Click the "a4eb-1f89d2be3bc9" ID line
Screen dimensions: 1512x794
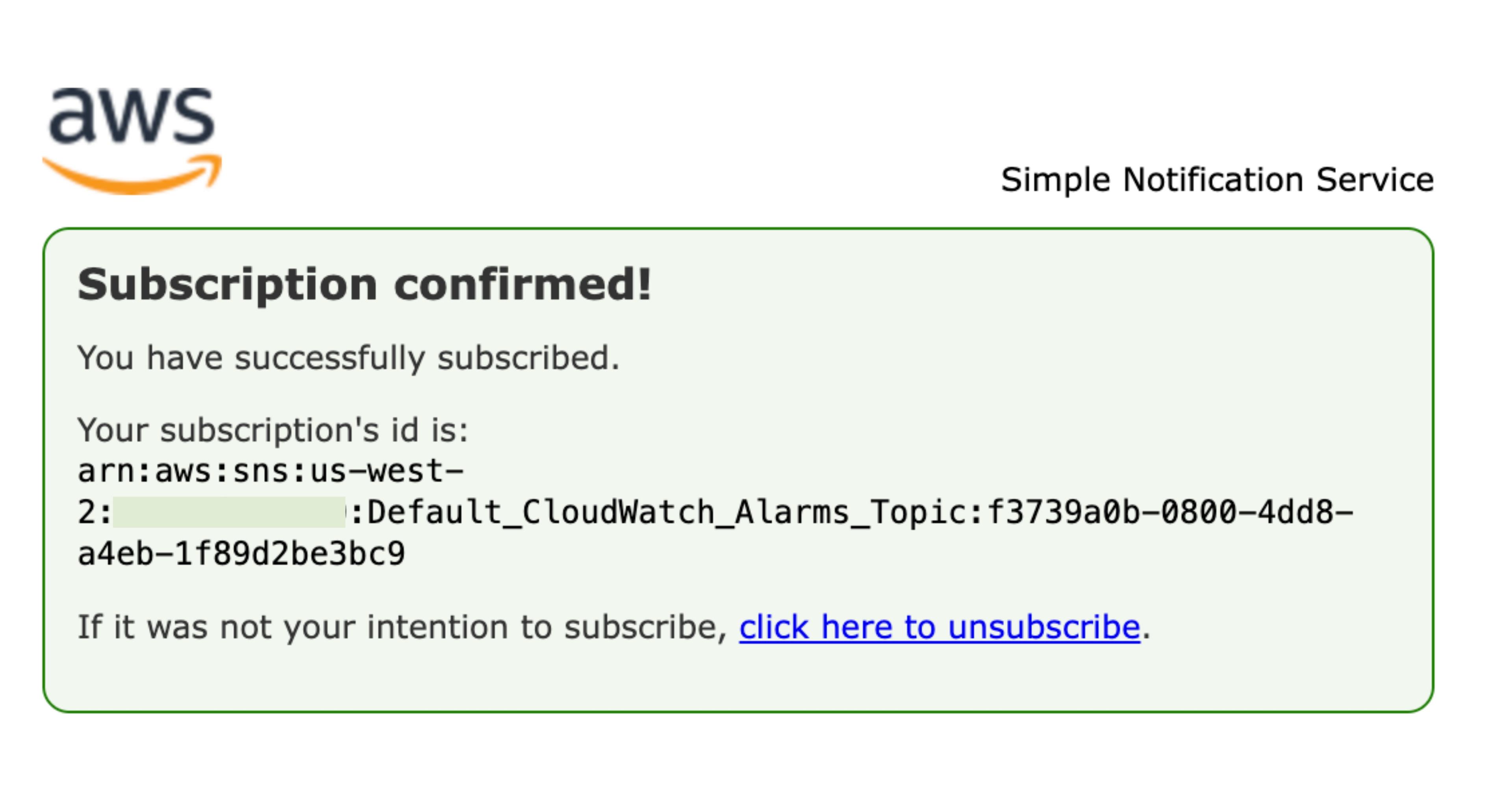point(241,554)
